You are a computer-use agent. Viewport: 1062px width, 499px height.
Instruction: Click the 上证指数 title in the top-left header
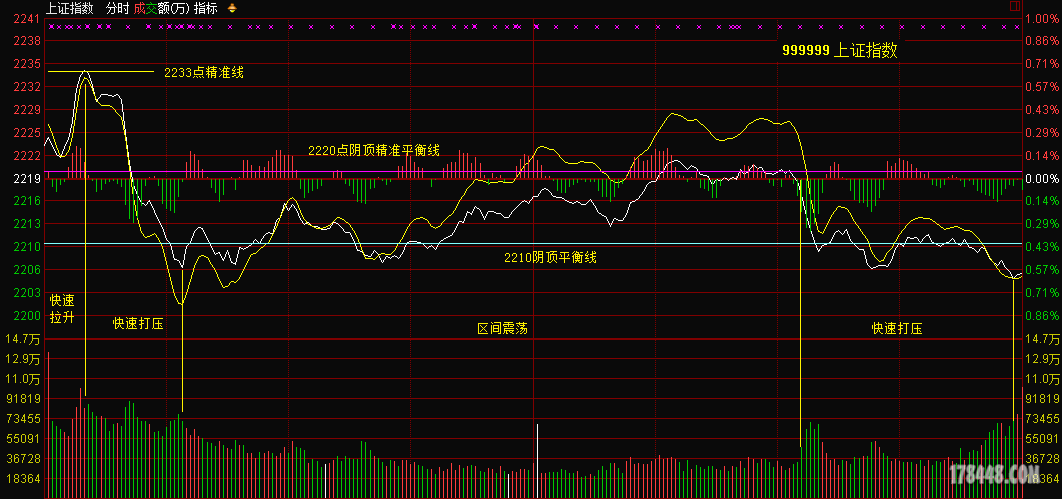coord(70,8)
